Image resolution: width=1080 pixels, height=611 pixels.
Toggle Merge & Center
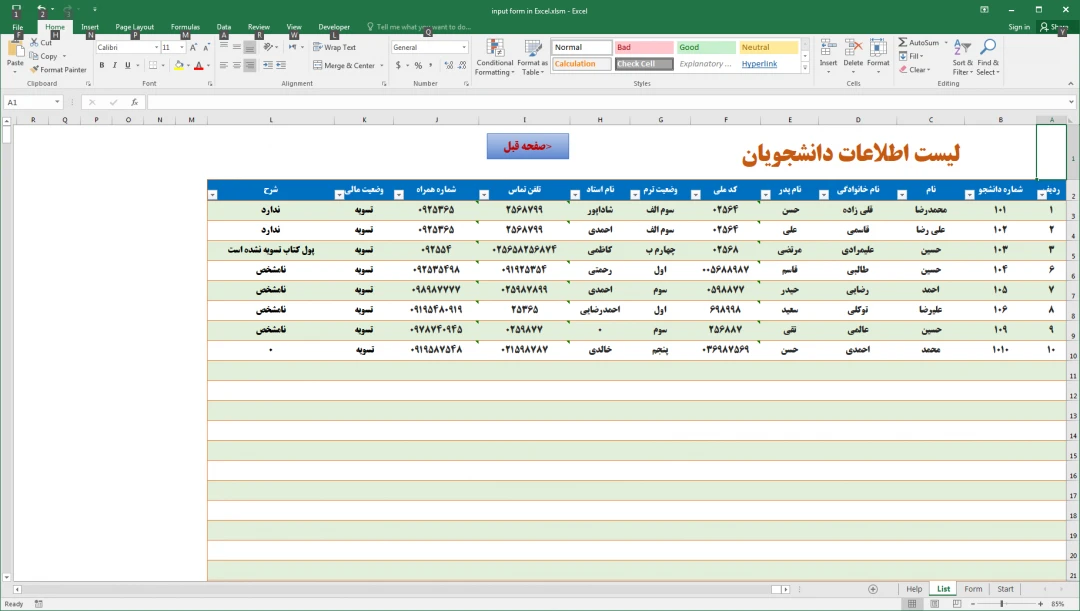(x=344, y=65)
